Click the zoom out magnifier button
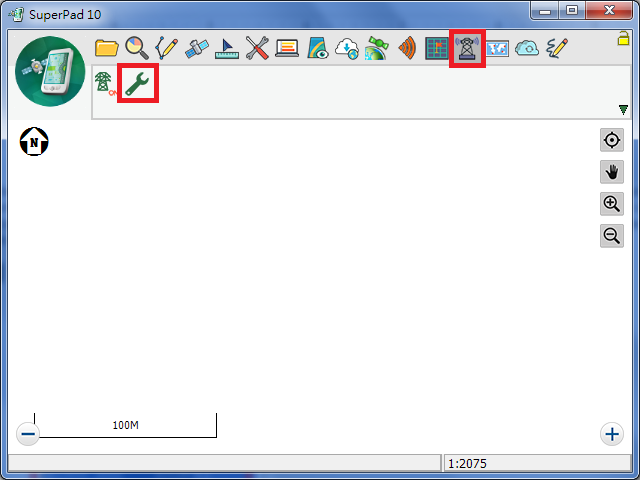 click(612, 236)
